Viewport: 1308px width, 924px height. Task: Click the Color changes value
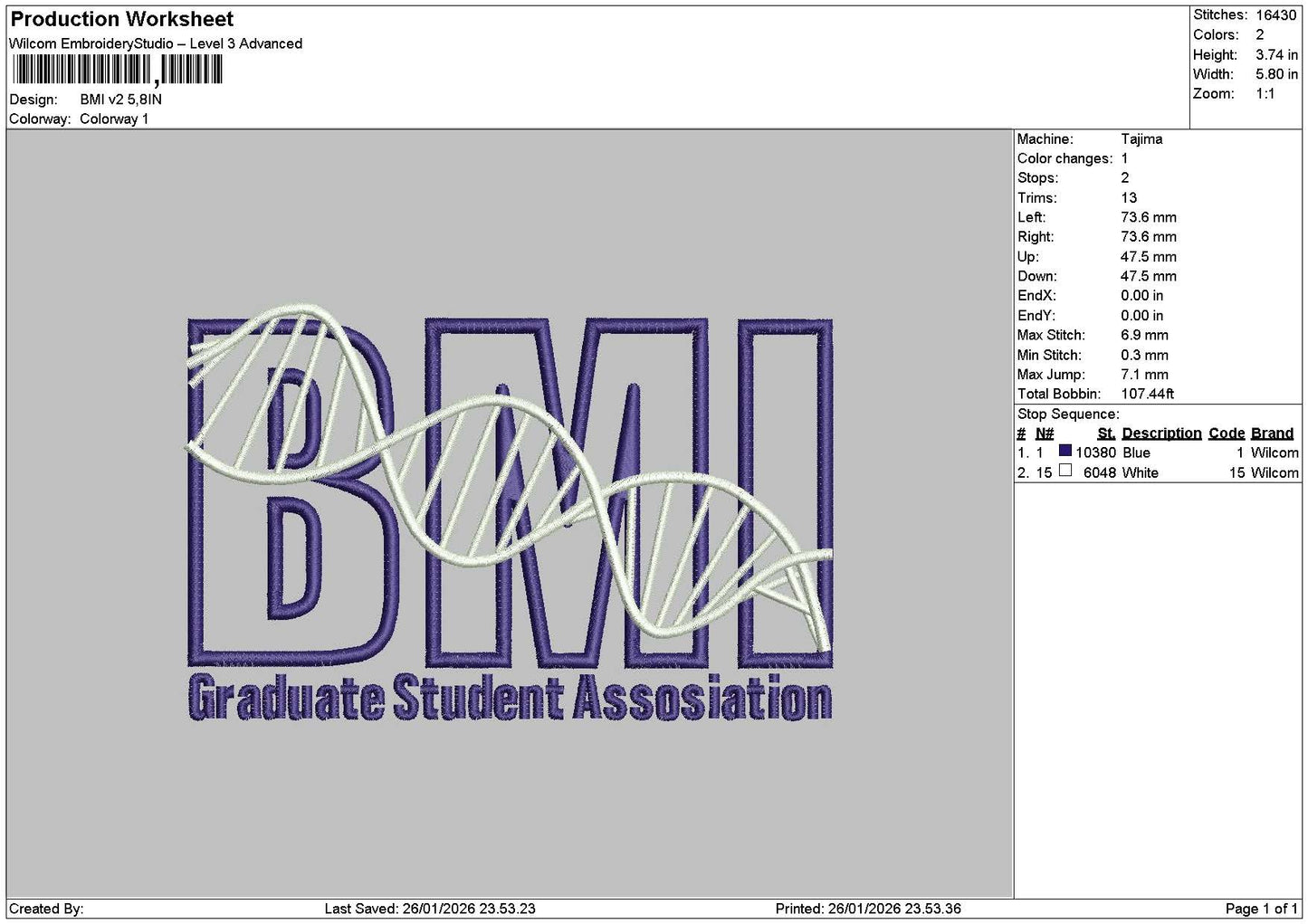(x=1125, y=159)
